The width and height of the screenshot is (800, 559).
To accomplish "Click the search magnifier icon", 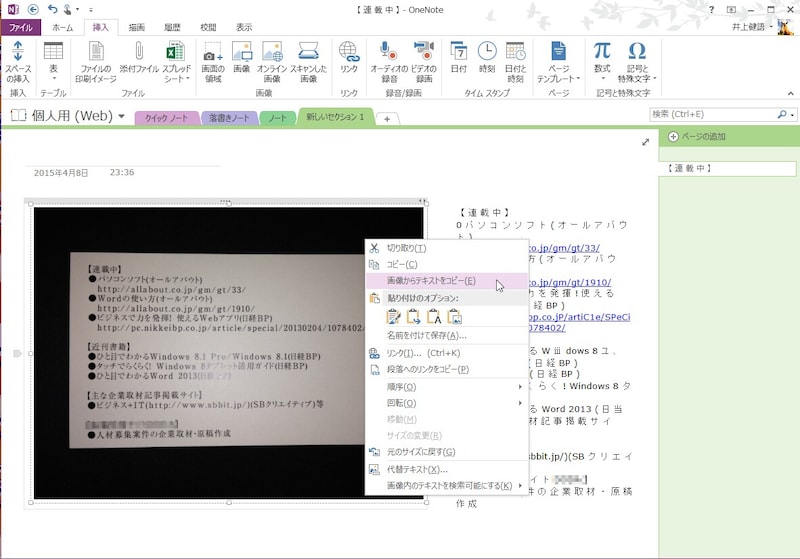I will (x=782, y=114).
